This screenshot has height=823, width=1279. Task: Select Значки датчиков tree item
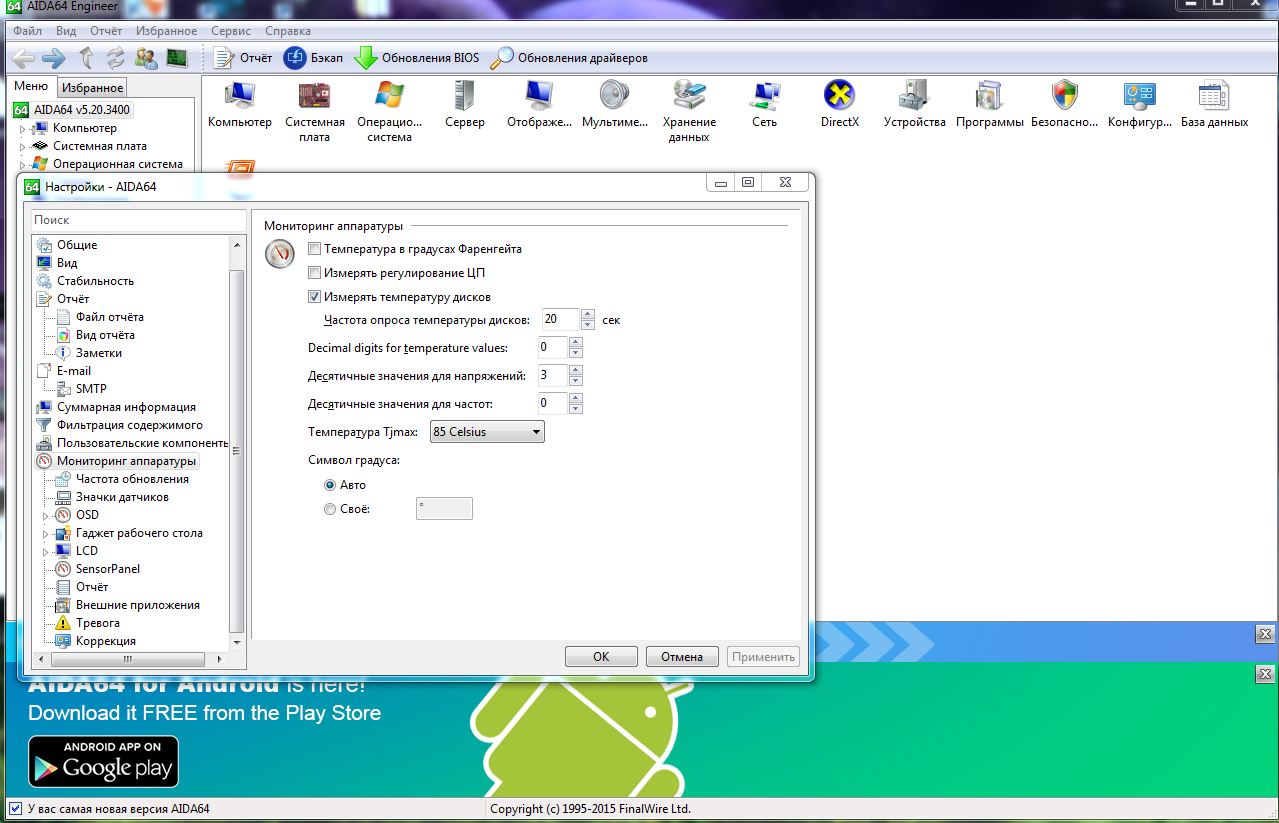122,497
